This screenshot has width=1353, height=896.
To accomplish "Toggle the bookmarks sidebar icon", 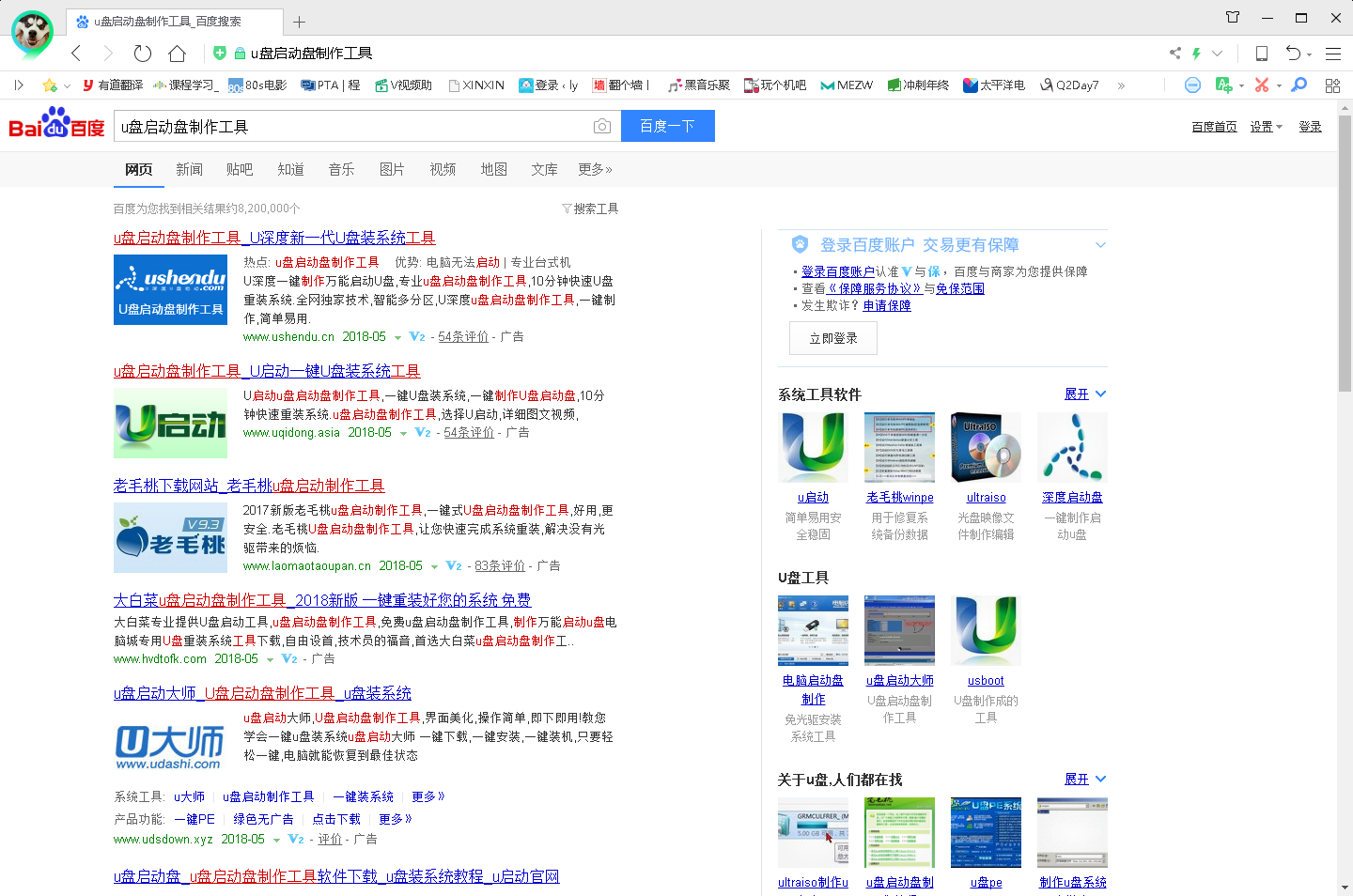I will tap(19, 85).
